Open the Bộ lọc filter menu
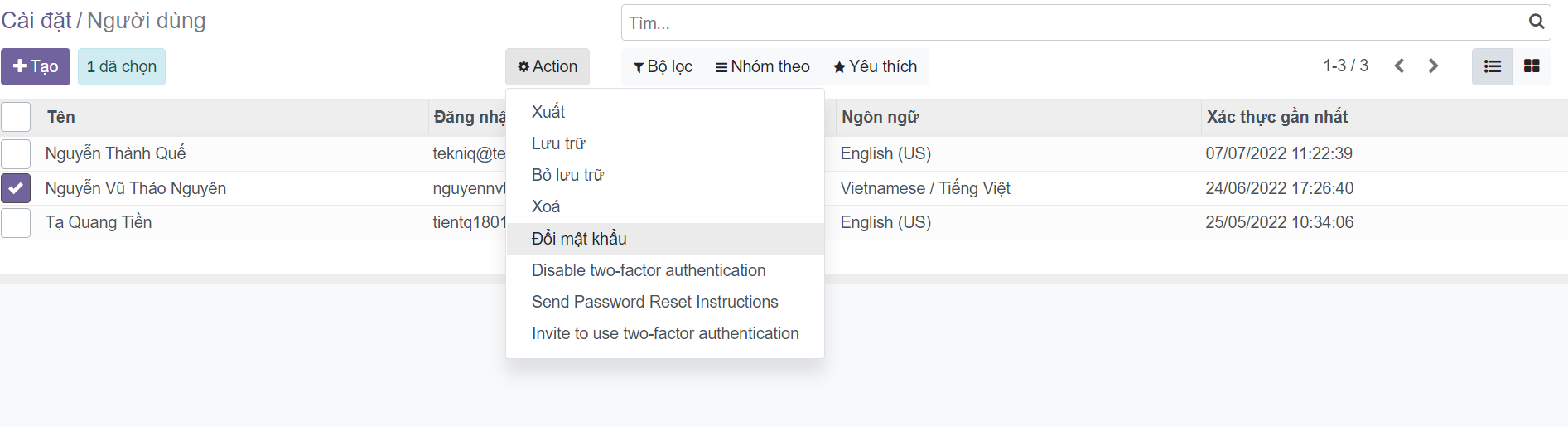This screenshot has height=427, width=1568. pyautogui.click(x=663, y=66)
